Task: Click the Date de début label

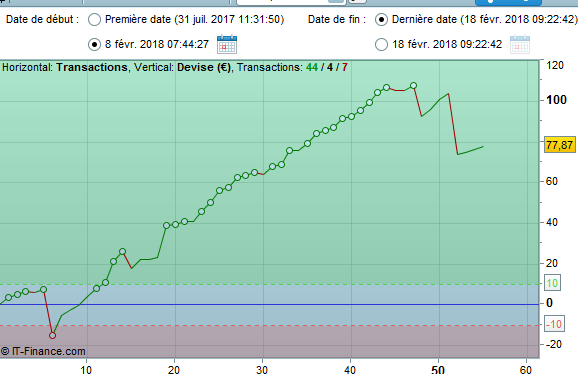Action: (x=42, y=19)
